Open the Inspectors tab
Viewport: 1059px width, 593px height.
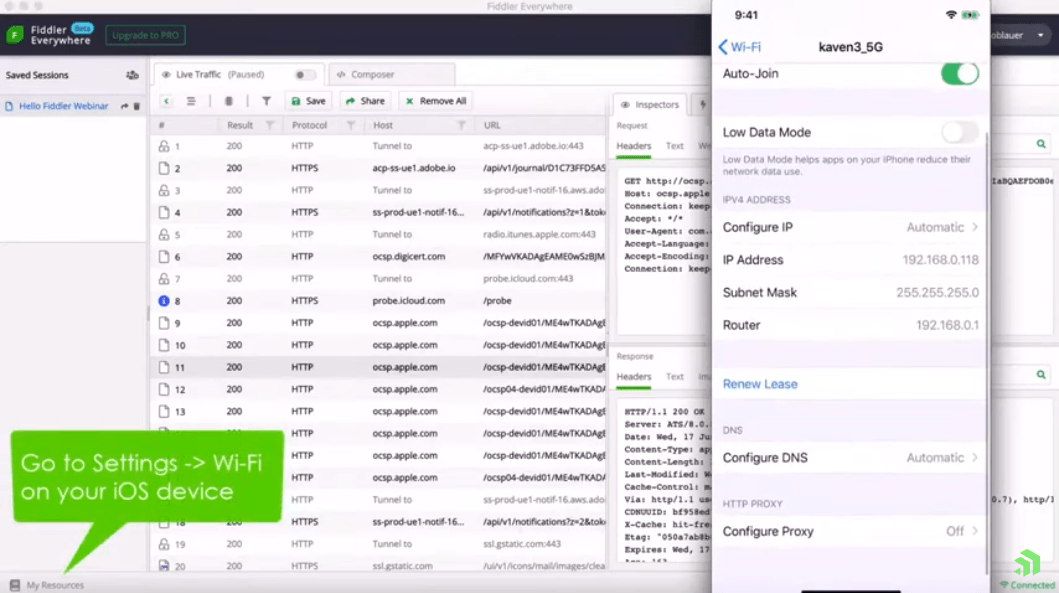(x=649, y=105)
